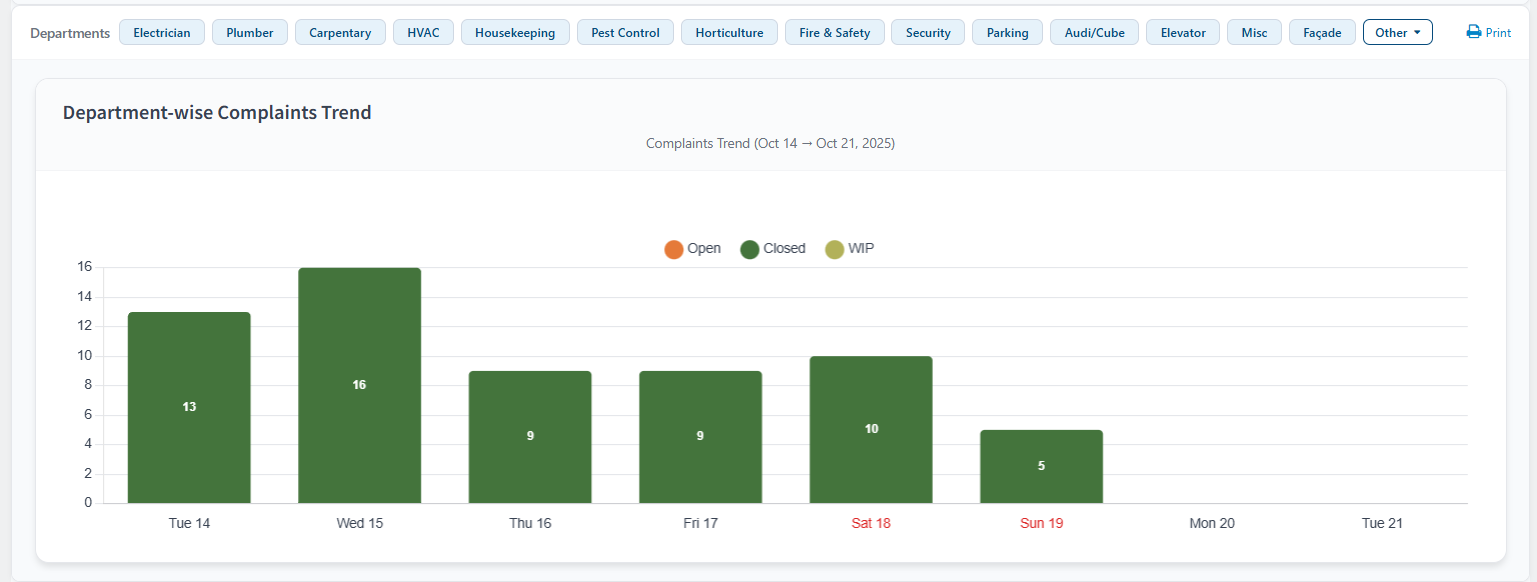
Task: Select the Electrician department filter
Action: click(162, 32)
